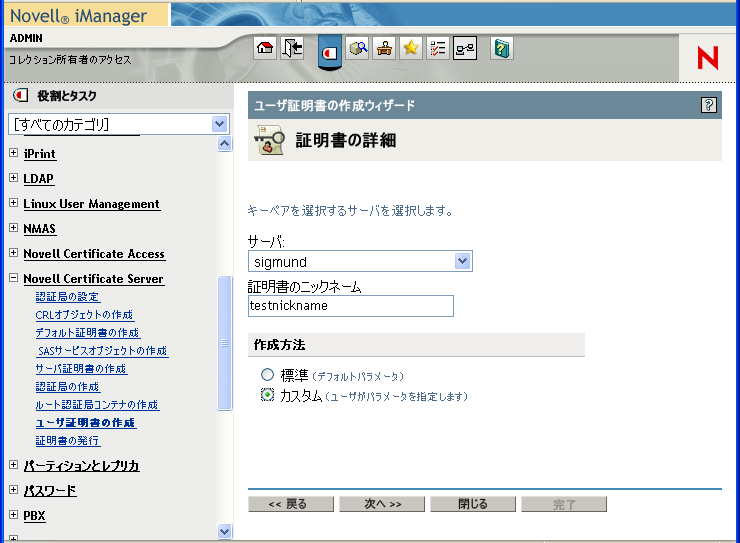Click the Configure desk icon
This screenshot has height=543, width=740.
(x=384, y=48)
